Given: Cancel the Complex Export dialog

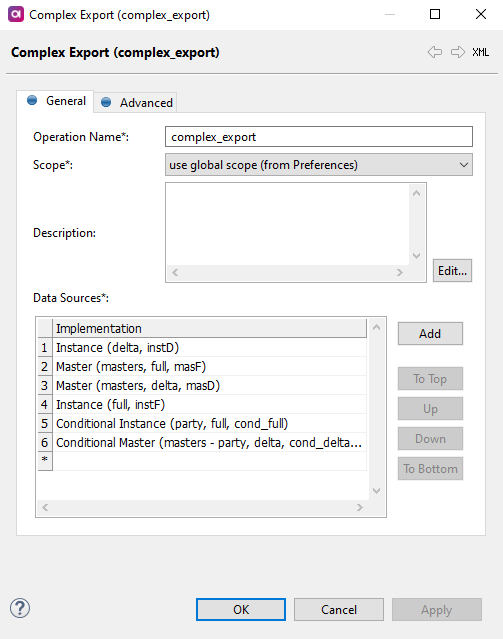Looking at the screenshot, I should pos(339,610).
